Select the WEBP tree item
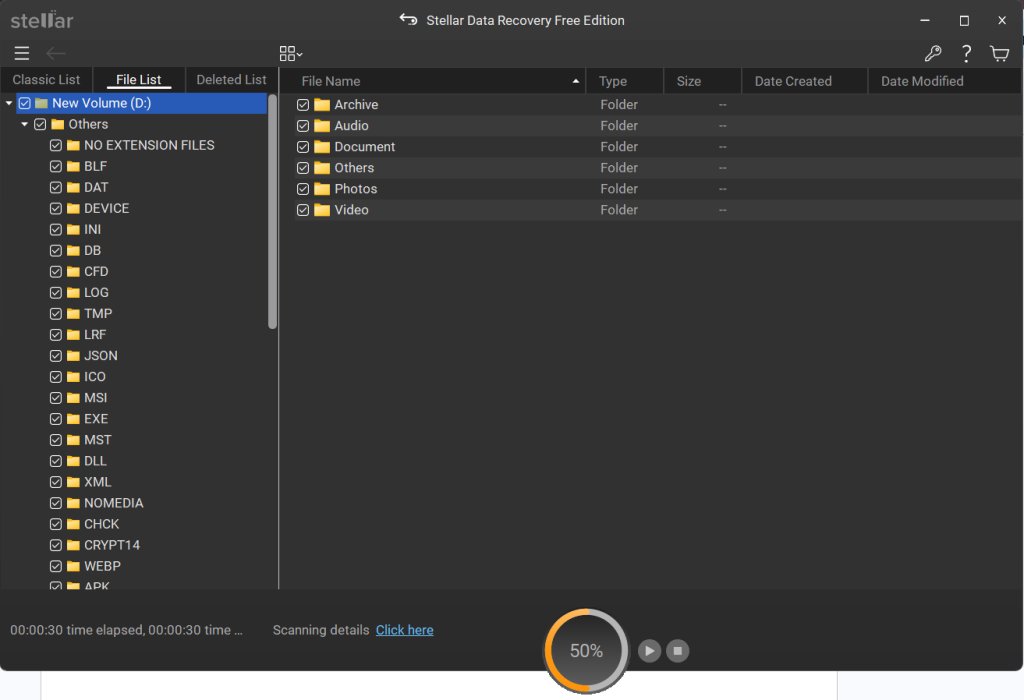 (103, 566)
